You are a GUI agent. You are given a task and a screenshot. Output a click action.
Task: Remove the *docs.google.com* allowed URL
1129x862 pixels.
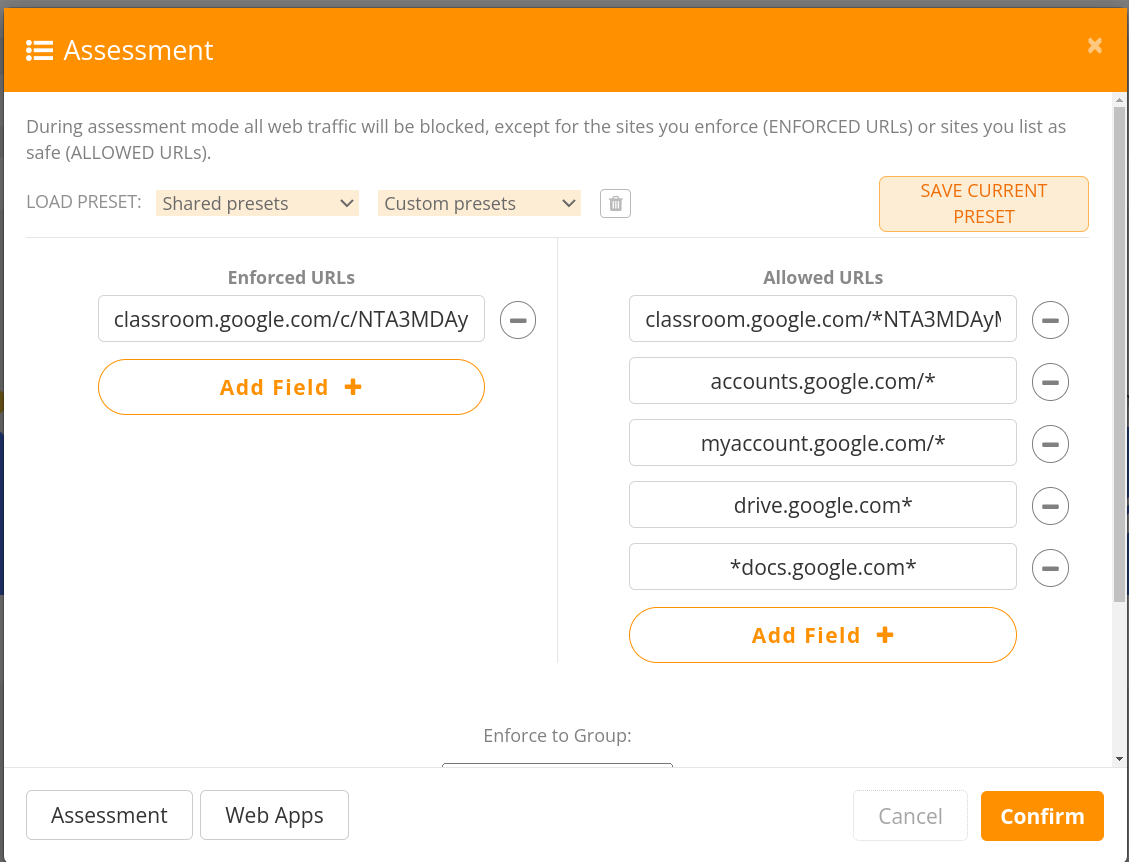click(1050, 567)
